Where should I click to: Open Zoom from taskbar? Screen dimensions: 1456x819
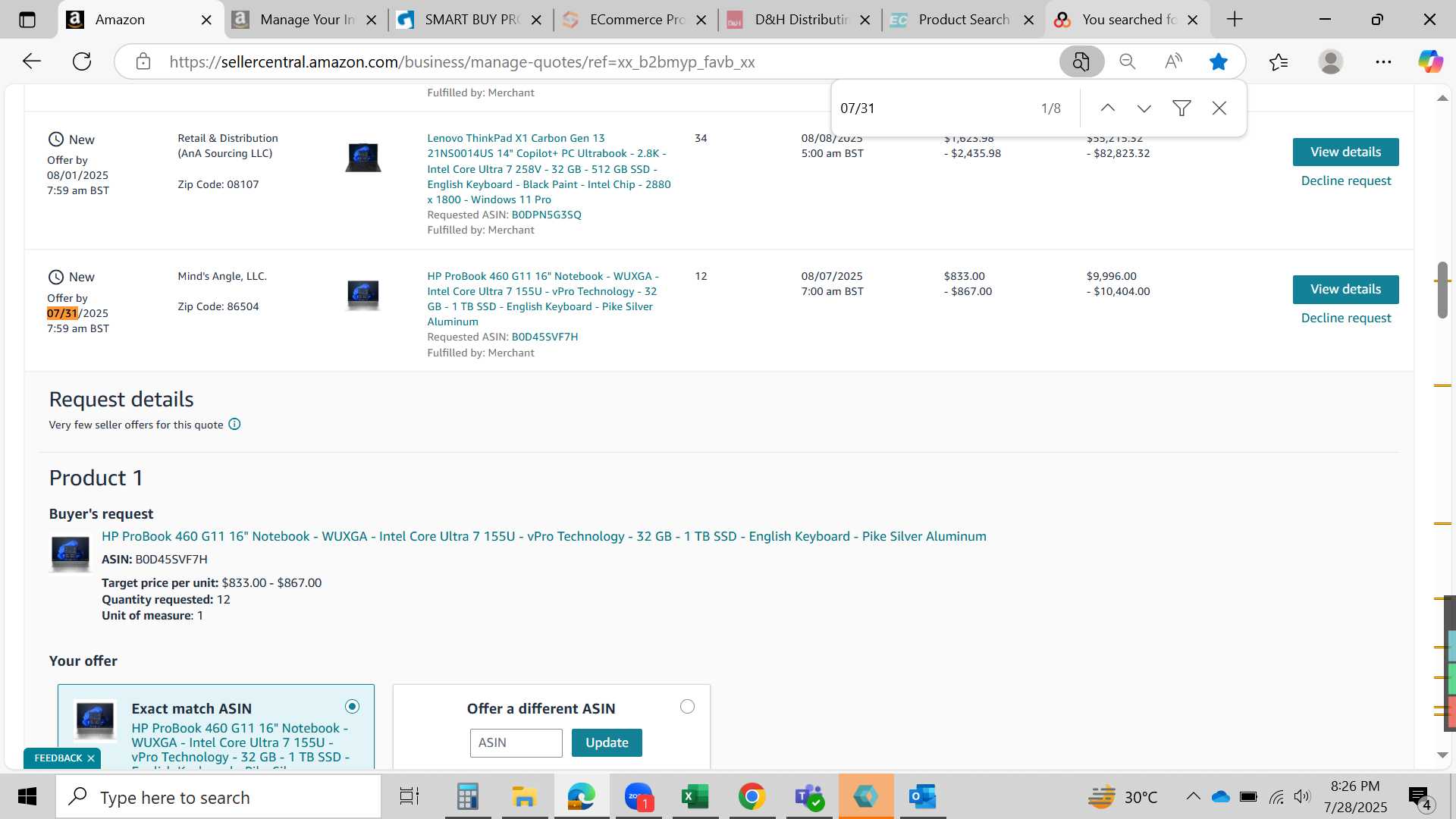pyautogui.click(x=639, y=797)
